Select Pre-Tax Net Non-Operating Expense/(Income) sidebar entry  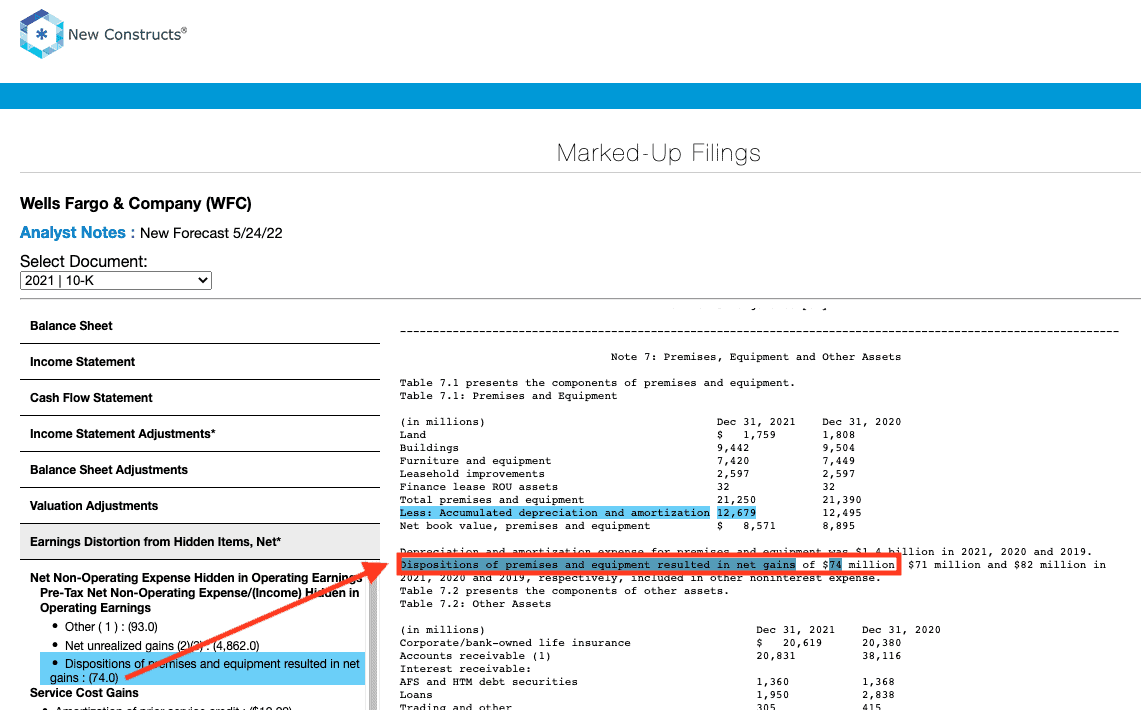[x=199, y=600]
